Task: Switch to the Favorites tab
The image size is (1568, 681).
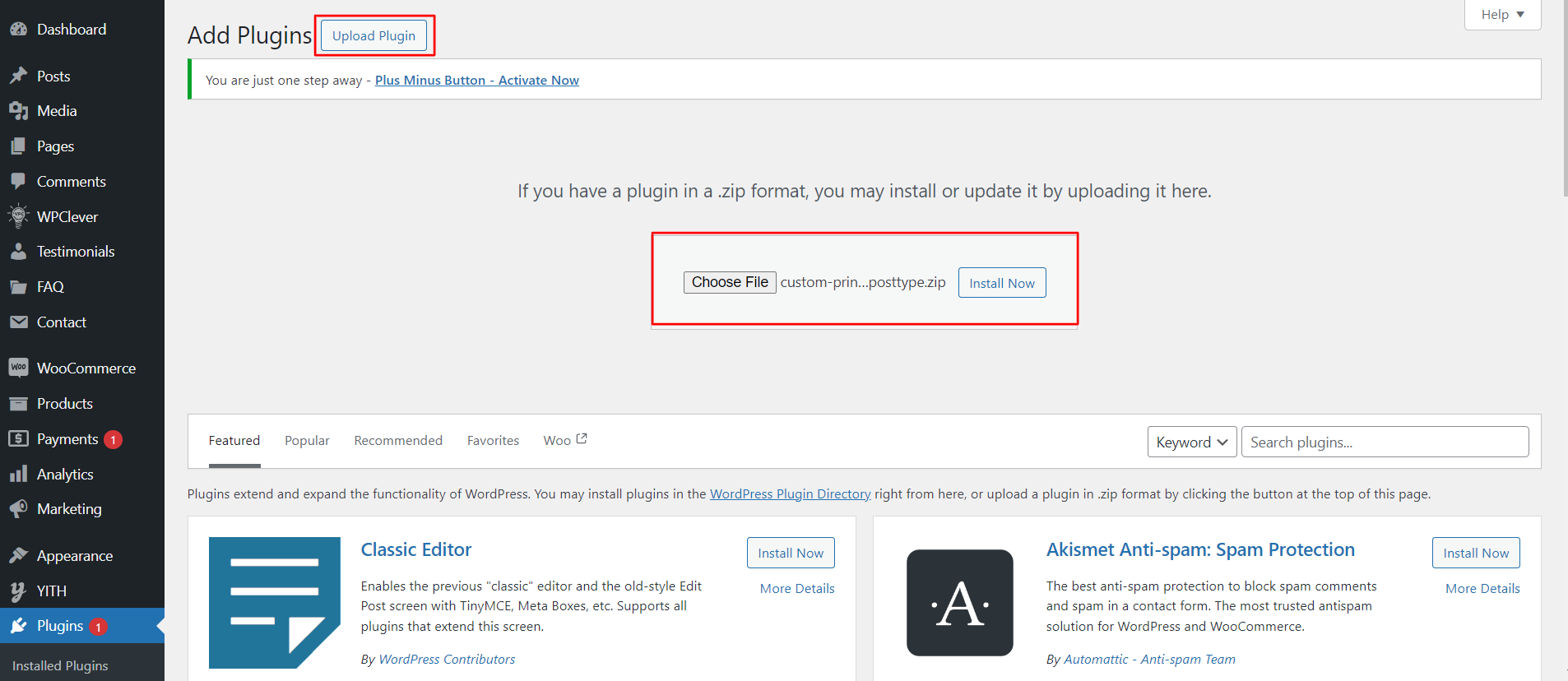Action: 493,441
